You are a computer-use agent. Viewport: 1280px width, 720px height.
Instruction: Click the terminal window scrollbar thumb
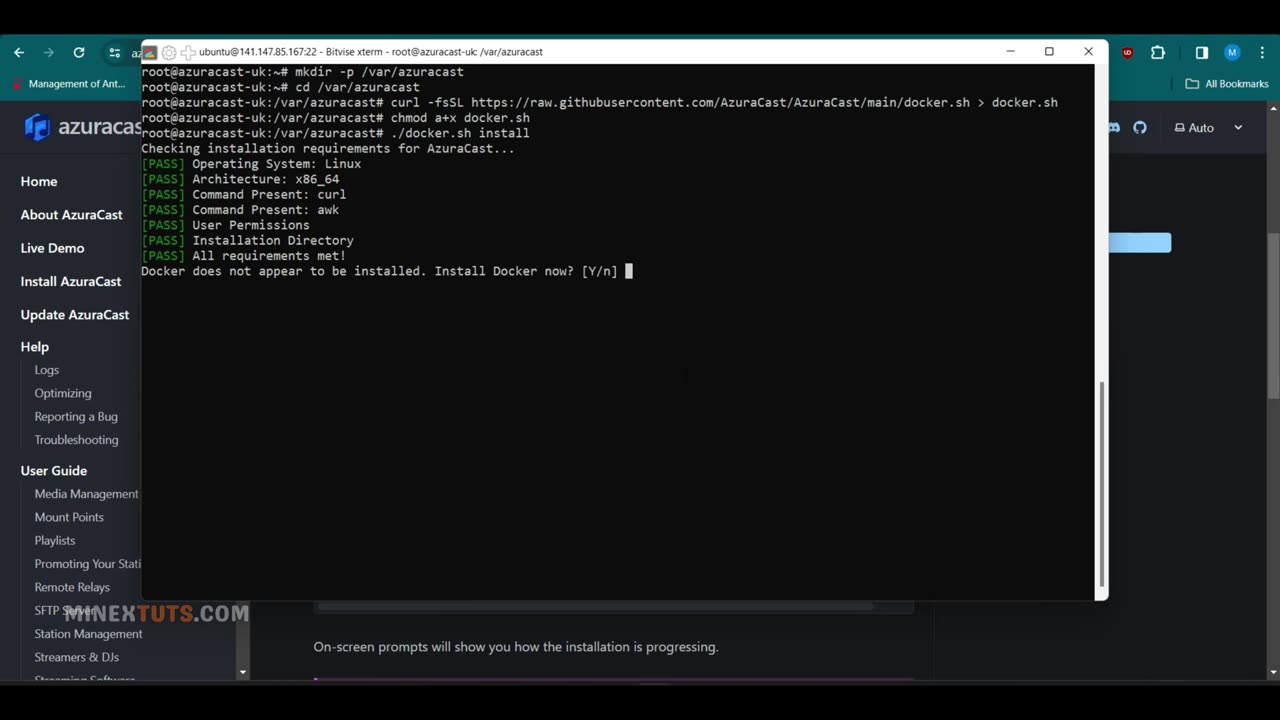pyautogui.click(x=1101, y=483)
